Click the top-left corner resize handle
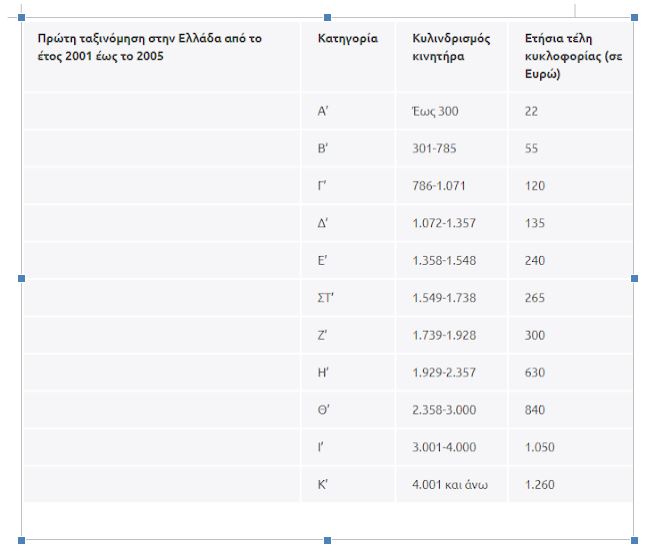 pos(22,18)
